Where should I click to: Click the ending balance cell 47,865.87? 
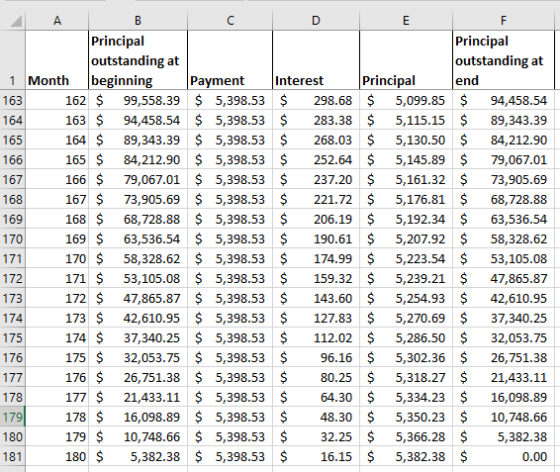(503, 278)
